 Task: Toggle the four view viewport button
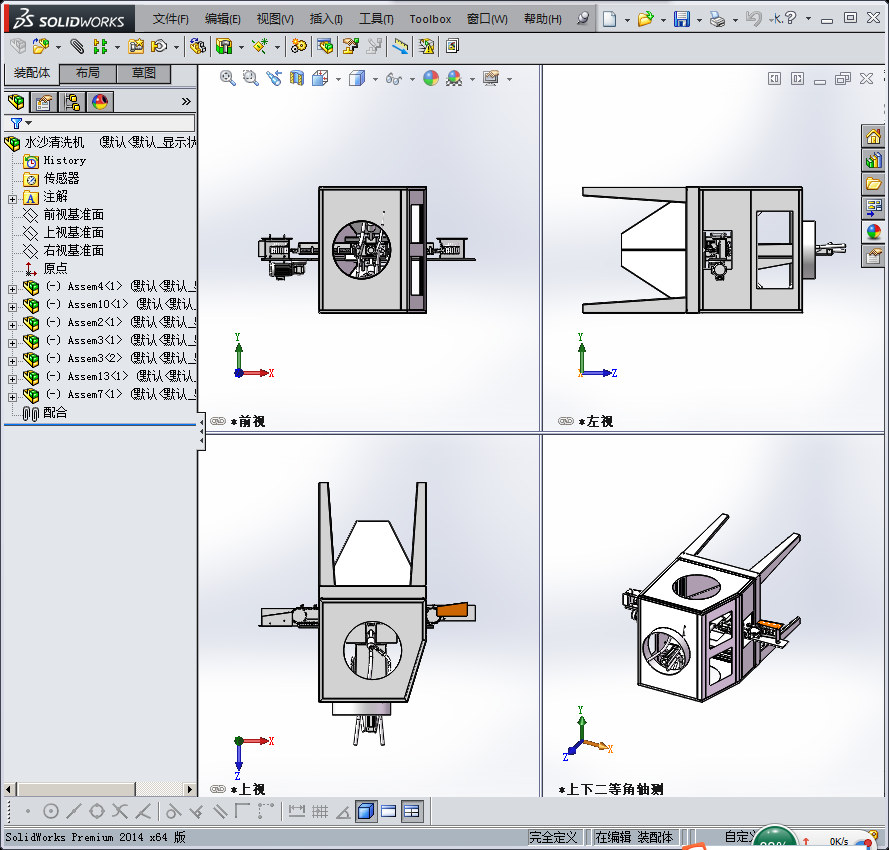pyautogui.click(x=412, y=811)
